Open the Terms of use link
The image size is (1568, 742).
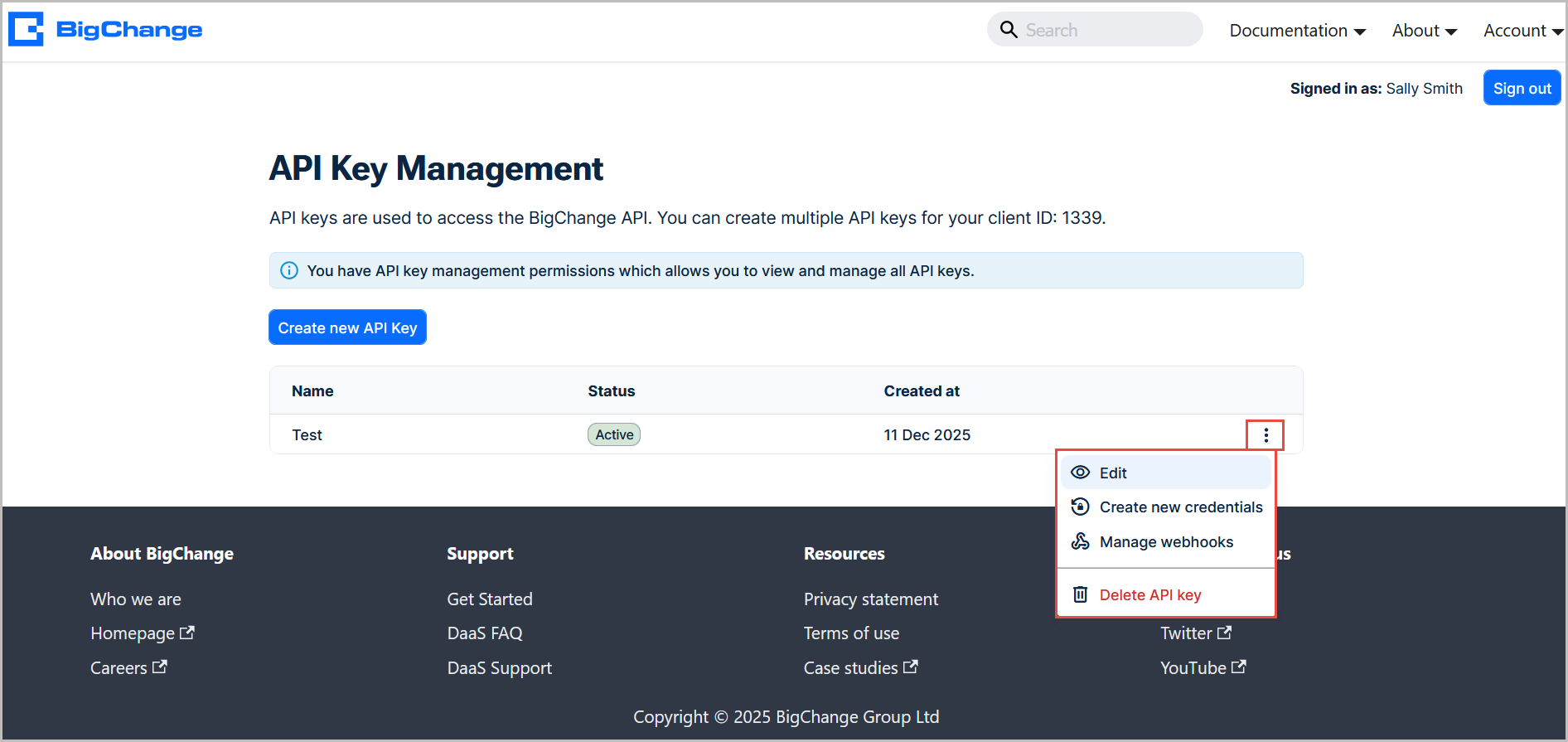click(x=851, y=633)
